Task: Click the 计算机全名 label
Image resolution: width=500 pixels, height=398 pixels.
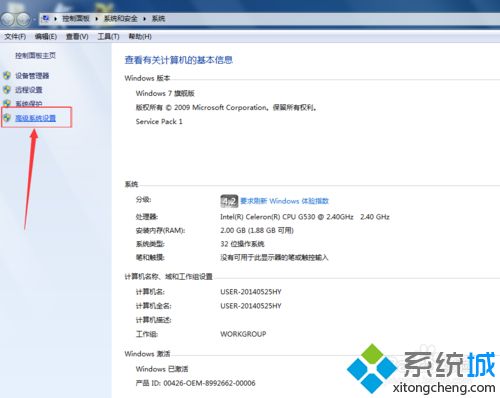Action: click(x=153, y=306)
